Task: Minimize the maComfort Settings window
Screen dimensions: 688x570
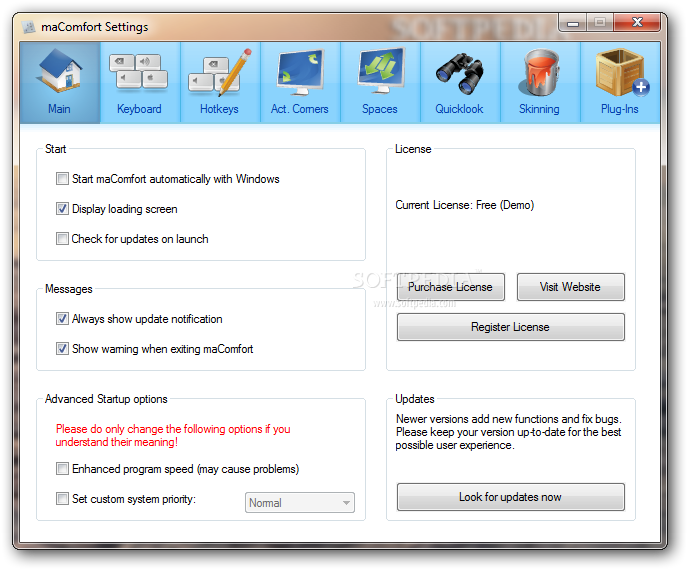Action: pos(573,23)
